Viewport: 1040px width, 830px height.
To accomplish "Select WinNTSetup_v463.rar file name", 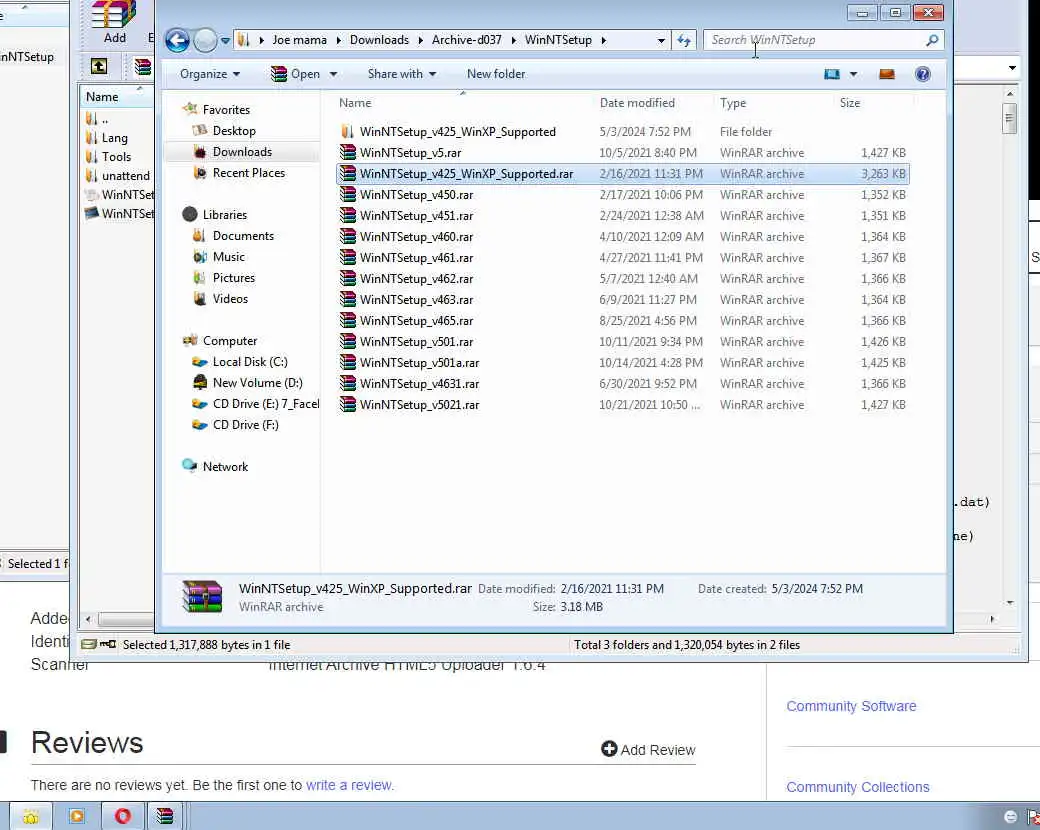I will (x=417, y=300).
